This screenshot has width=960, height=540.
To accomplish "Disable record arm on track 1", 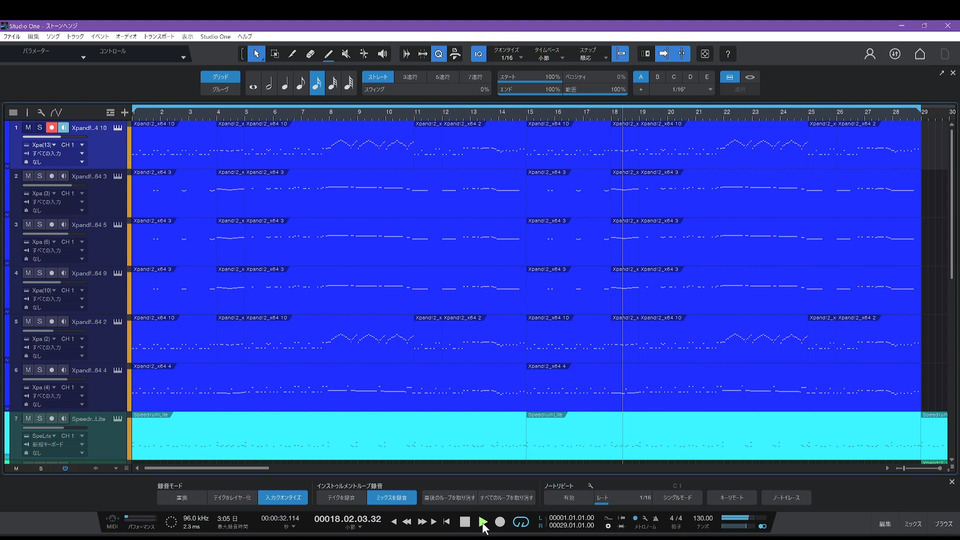I will pos(51,128).
